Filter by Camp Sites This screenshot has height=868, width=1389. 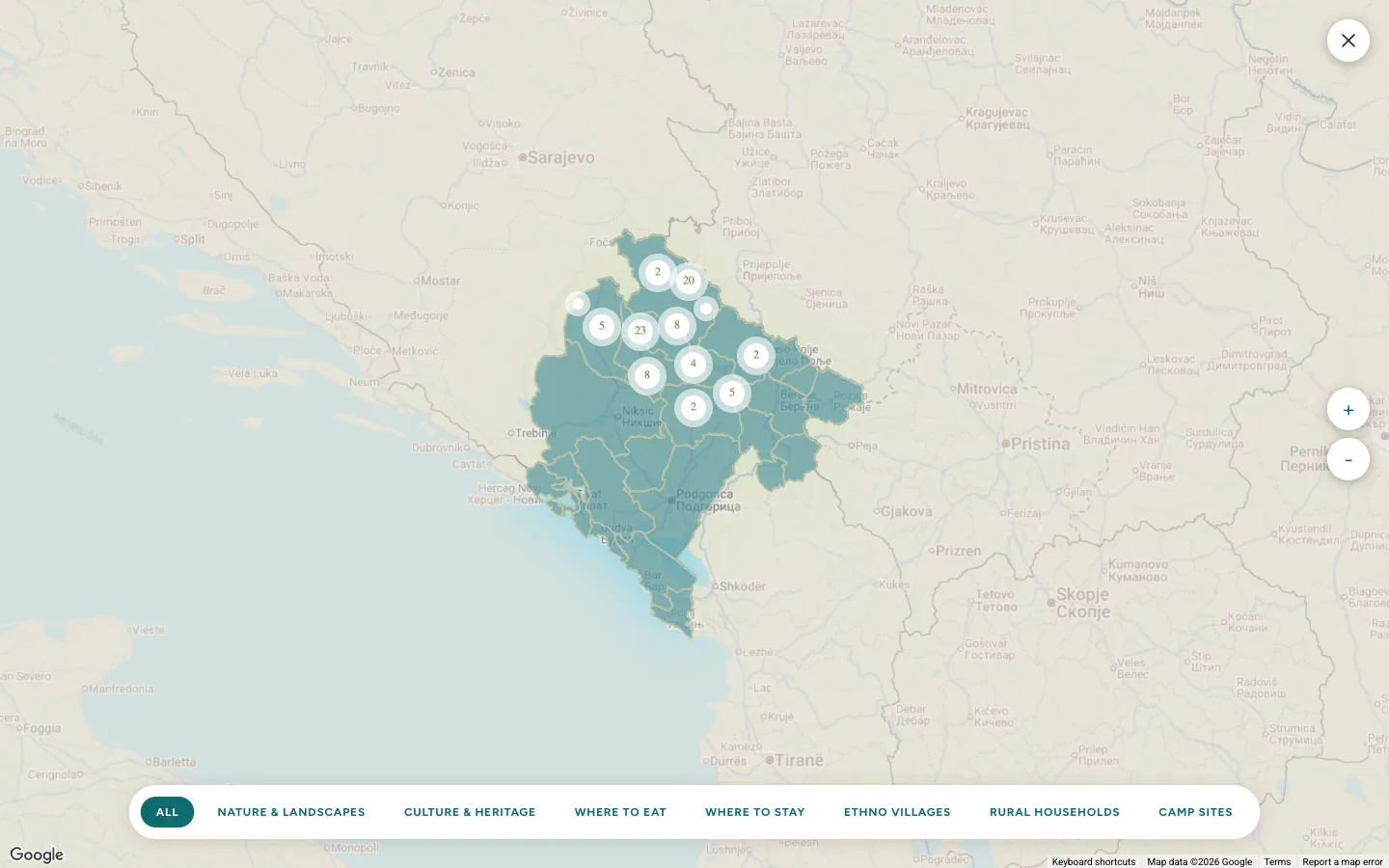click(1195, 812)
